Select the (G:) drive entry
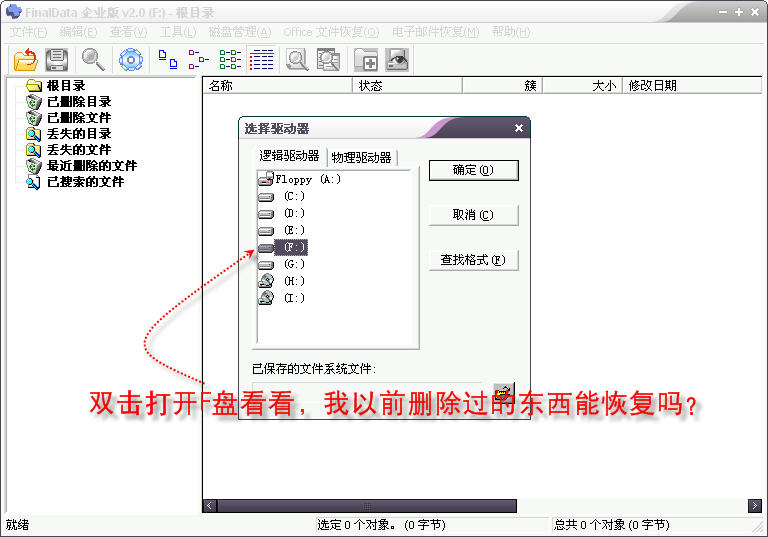768x537 pixels. 294,265
